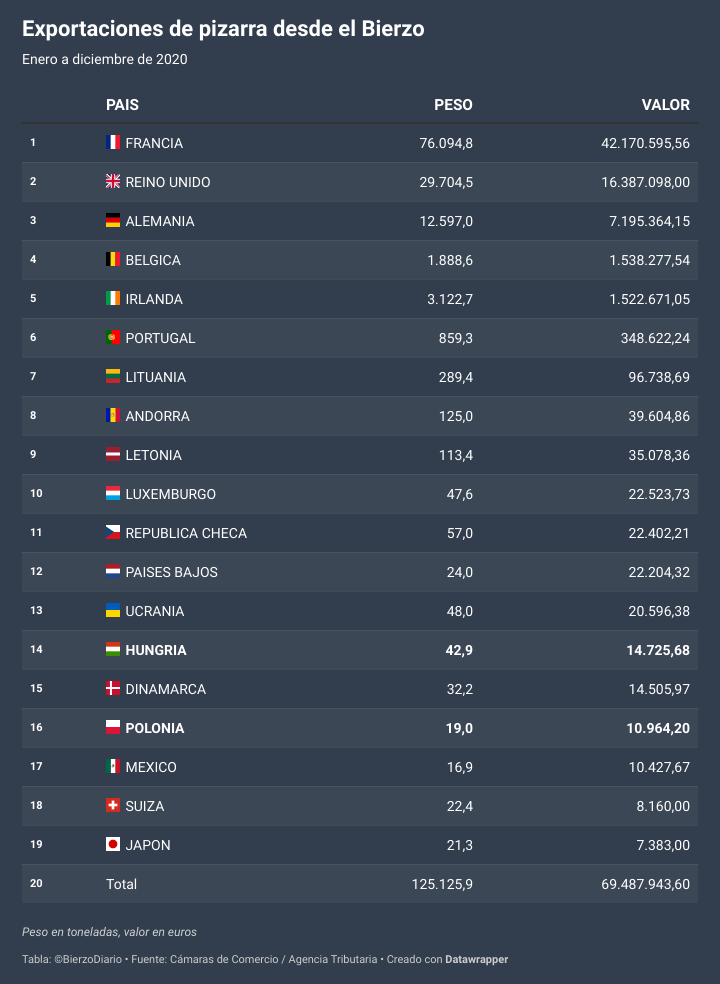Select the Andorra flag icon
Screen dimensions: 720x984
(112, 415)
